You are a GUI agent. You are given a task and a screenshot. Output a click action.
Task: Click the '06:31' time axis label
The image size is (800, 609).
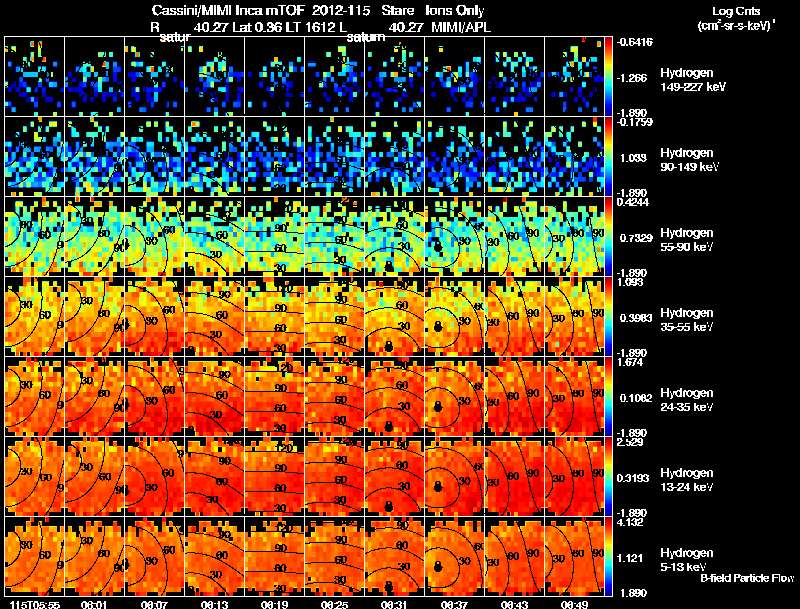click(x=394, y=604)
